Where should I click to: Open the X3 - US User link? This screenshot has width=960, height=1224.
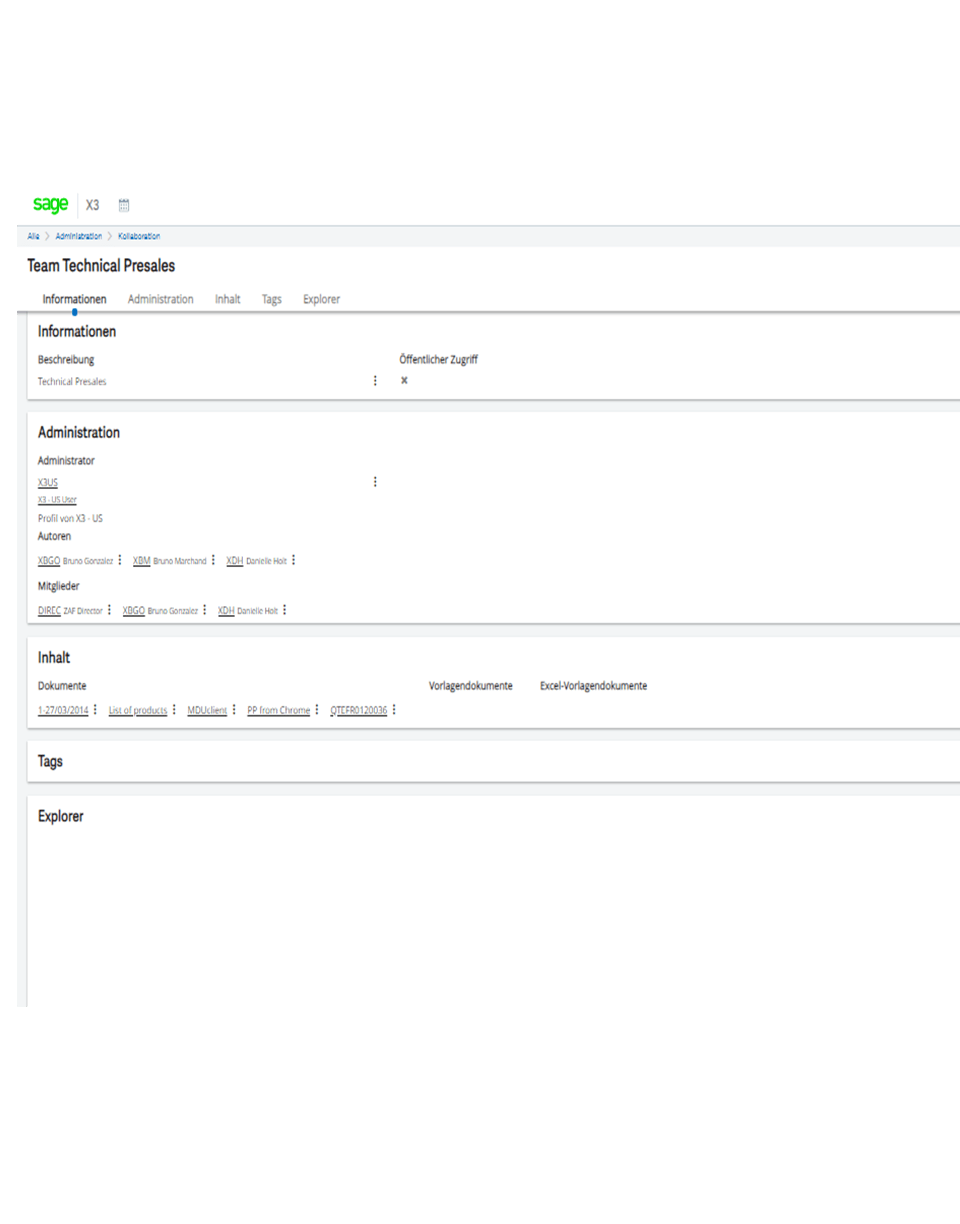click(x=57, y=499)
